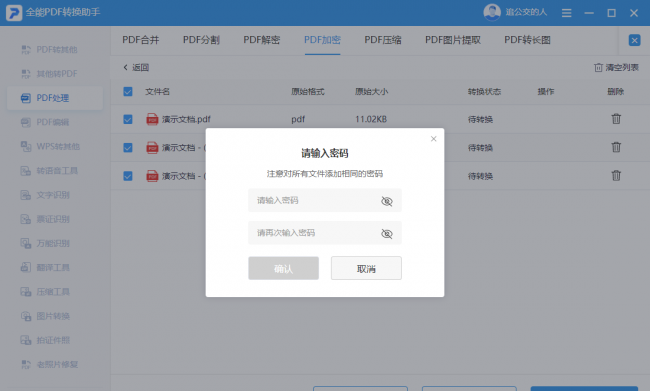Click the PDF icon of 演示文档.pdf

point(152,119)
